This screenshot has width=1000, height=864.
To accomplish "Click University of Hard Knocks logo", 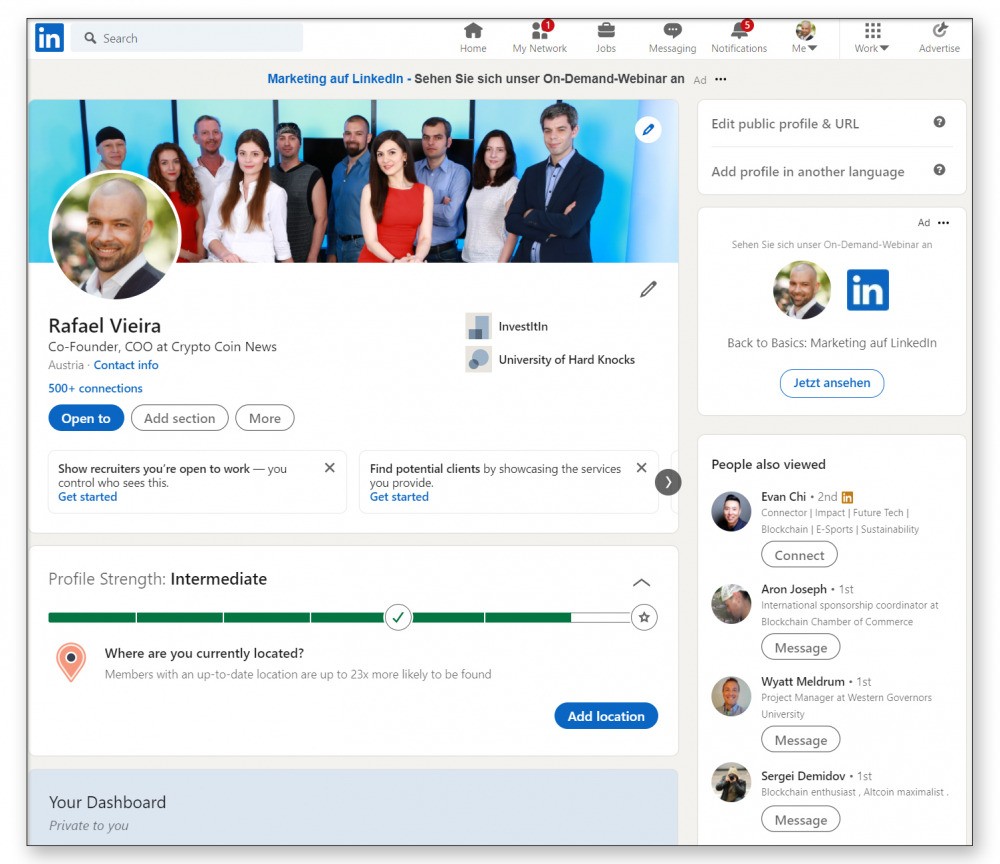I will [x=478, y=359].
